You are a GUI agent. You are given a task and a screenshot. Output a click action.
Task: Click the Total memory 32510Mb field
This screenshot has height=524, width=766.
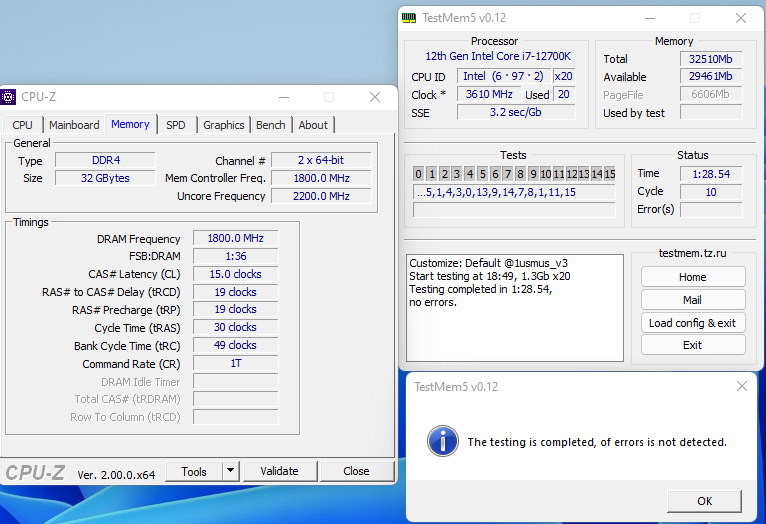point(711,59)
